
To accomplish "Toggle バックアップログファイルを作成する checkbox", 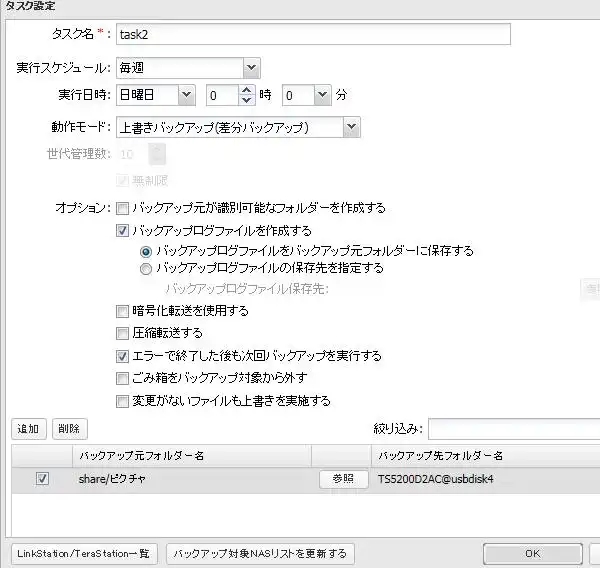I will click(122, 230).
